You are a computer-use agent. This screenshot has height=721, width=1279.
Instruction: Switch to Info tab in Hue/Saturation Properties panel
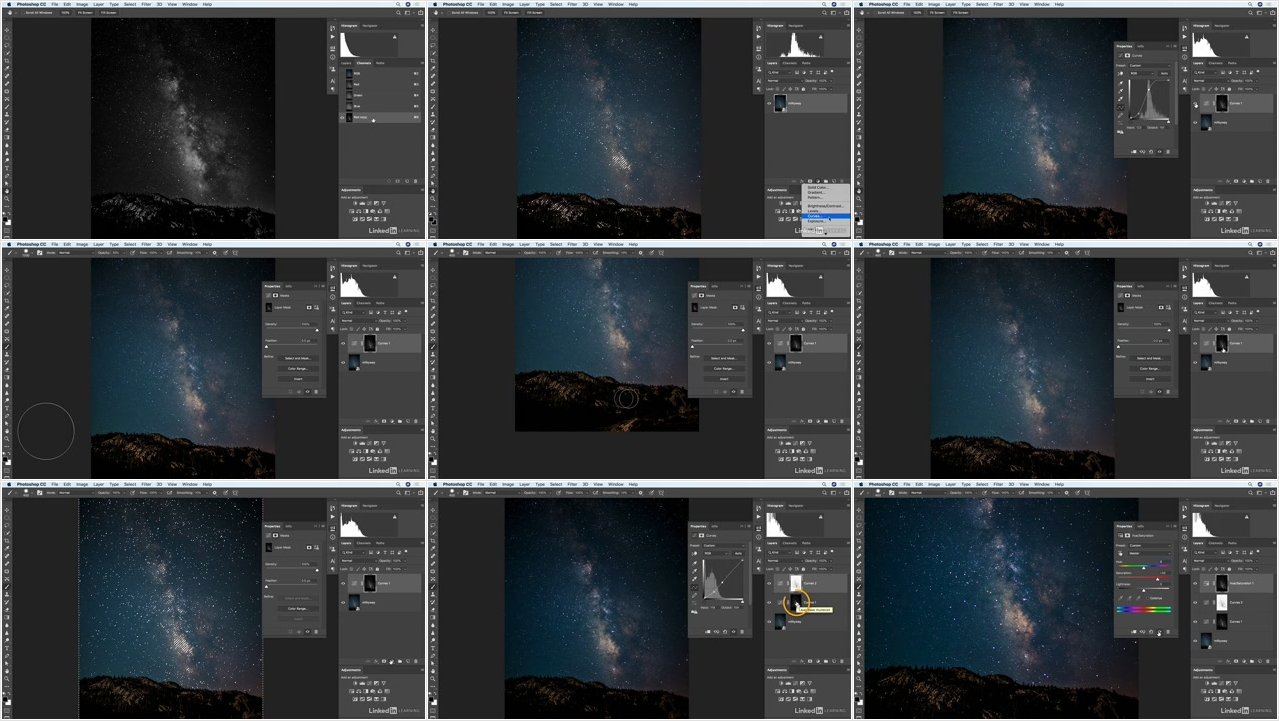coord(1140,526)
